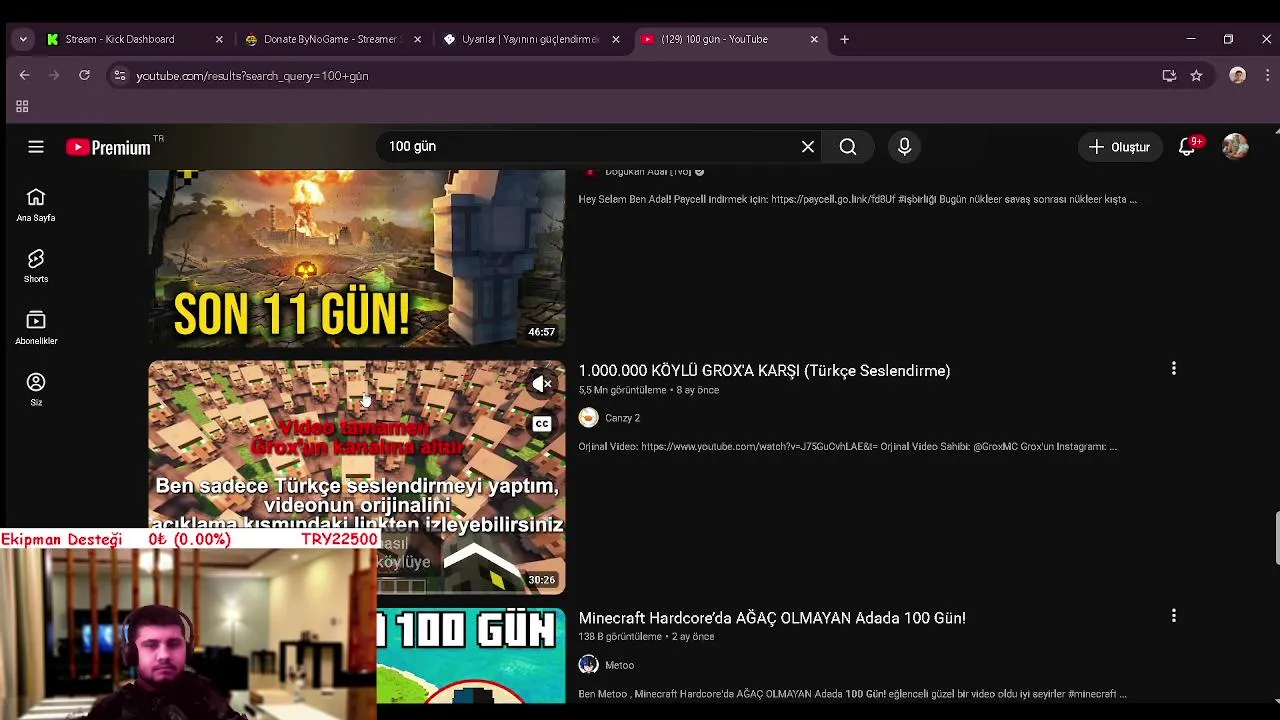Bookmark this page with the star
1280x720 pixels.
[1196, 75]
